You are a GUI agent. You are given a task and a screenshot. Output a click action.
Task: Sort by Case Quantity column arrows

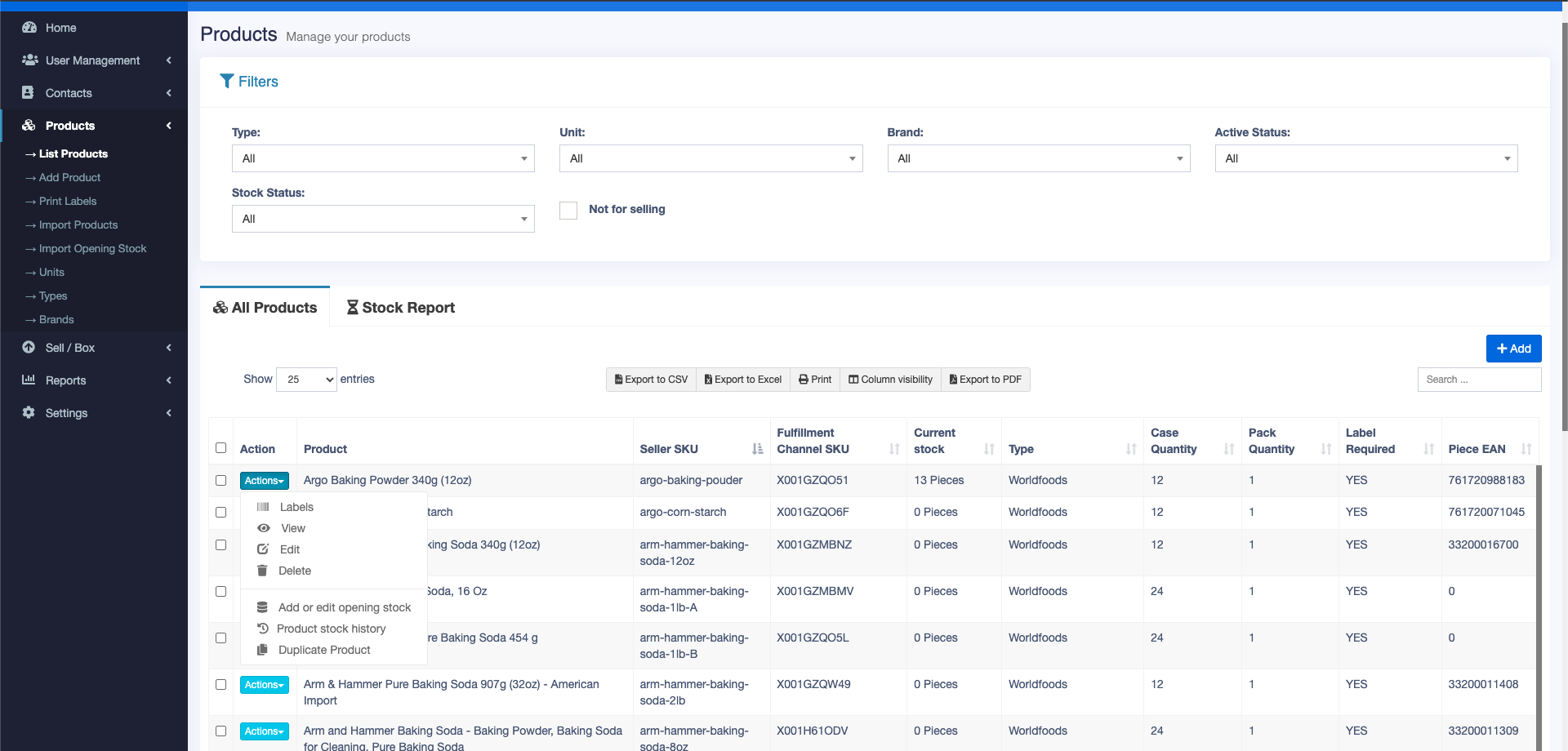point(1230,449)
